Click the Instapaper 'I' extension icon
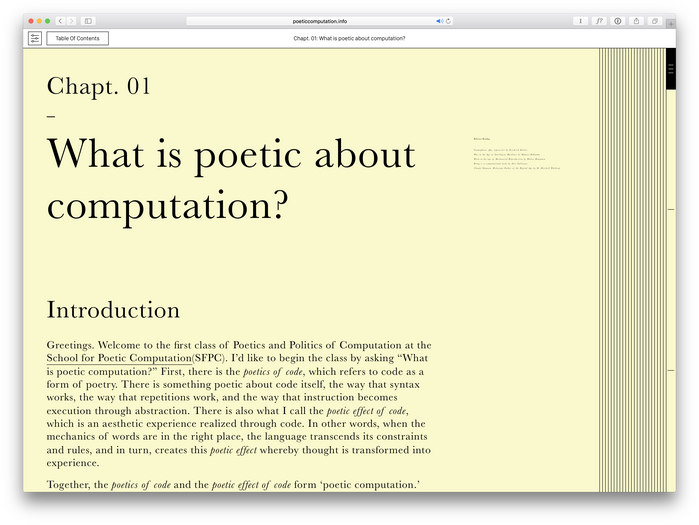The image size is (699, 525). point(580,21)
